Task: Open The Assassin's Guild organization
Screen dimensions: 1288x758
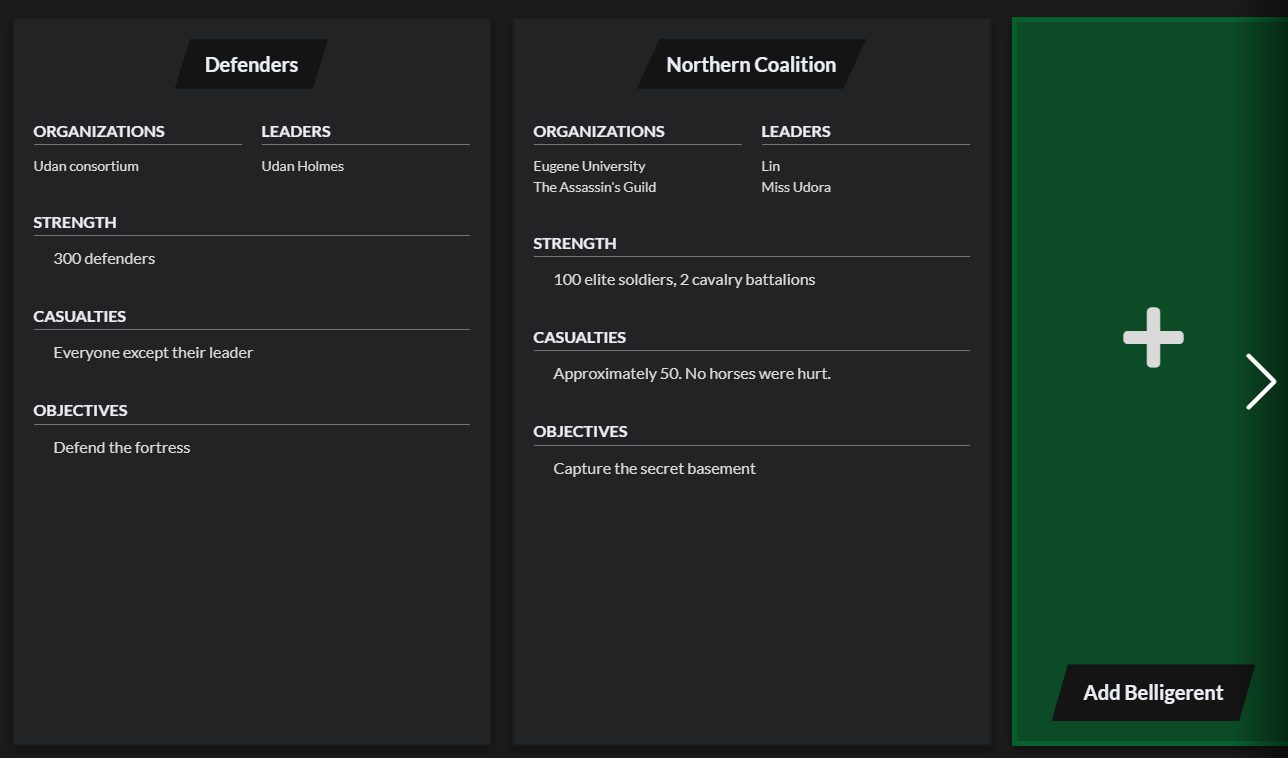Action: pos(595,187)
